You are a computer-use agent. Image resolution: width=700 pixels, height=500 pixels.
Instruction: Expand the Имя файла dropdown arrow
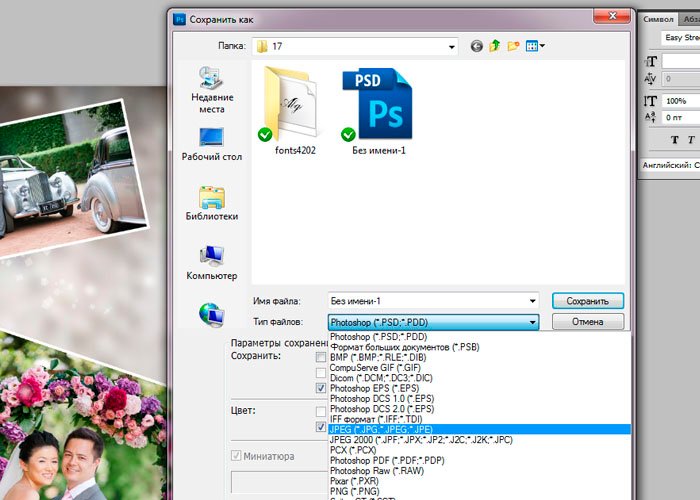click(530, 301)
